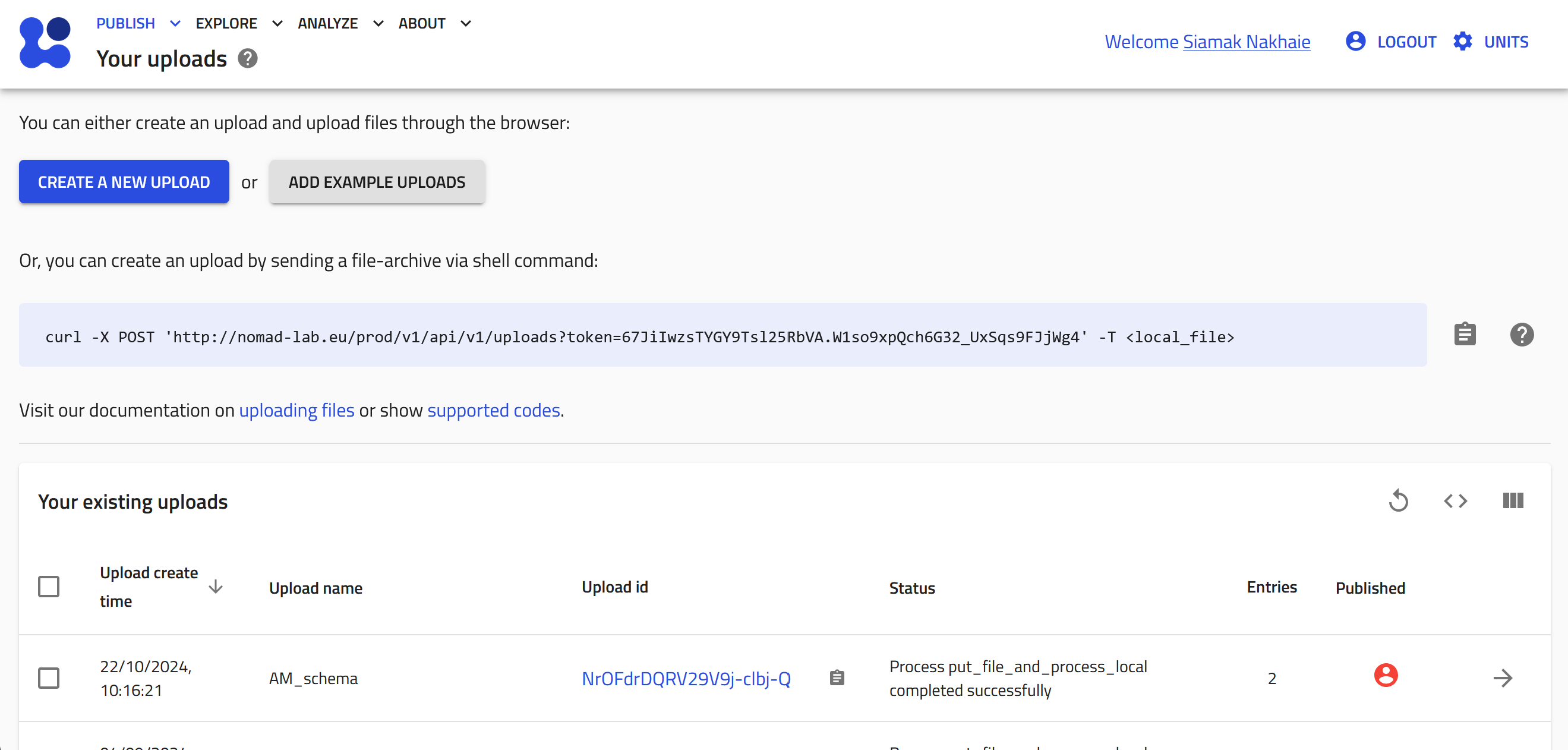Toggle sort by upload create time
Viewport: 1568px width, 750px height.
[x=216, y=586]
